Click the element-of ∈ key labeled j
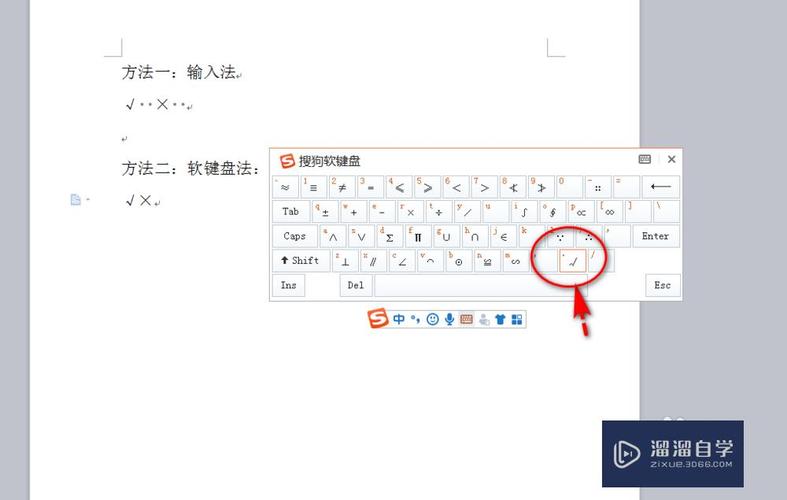787x500 pixels. (503, 236)
